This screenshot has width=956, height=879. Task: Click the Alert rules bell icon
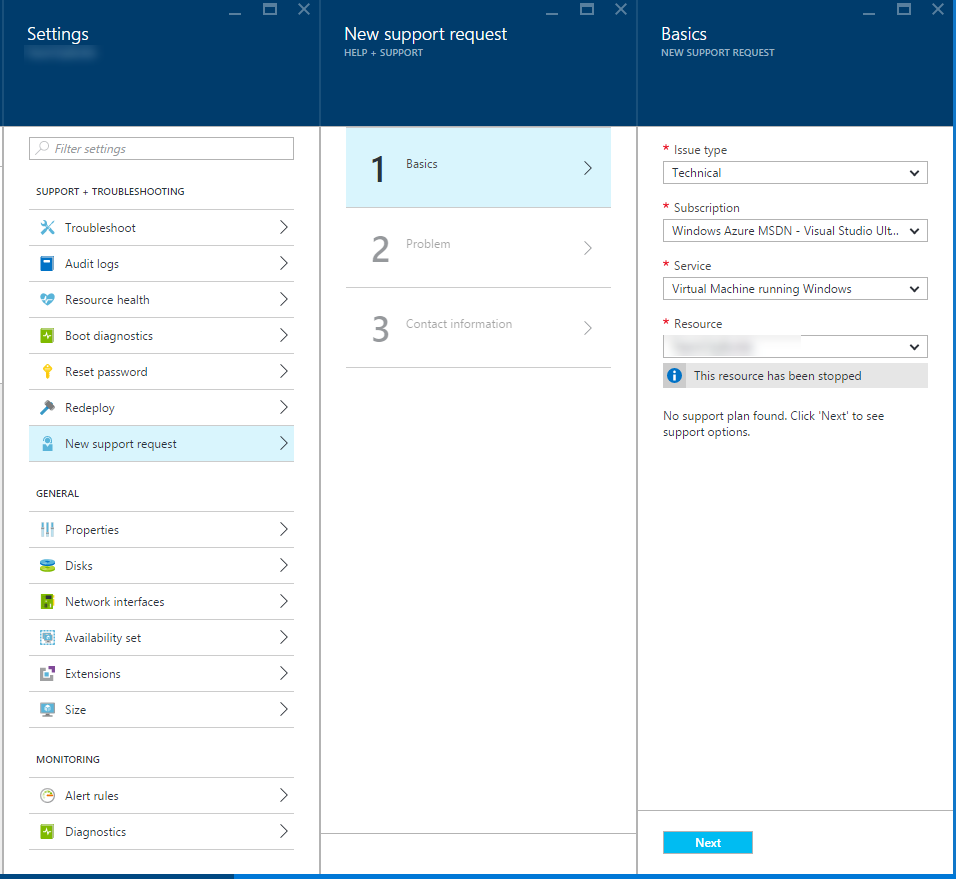pos(48,795)
